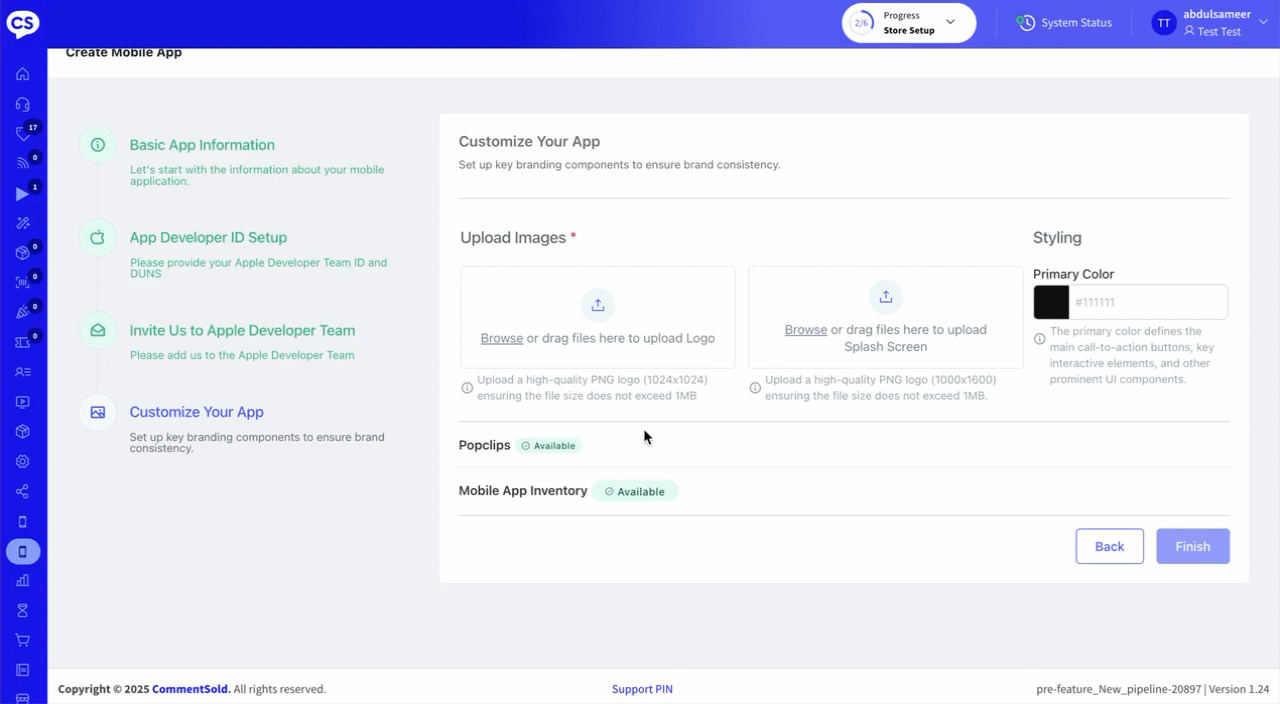Click the black Primary Color swatch

click(1051, 302)
